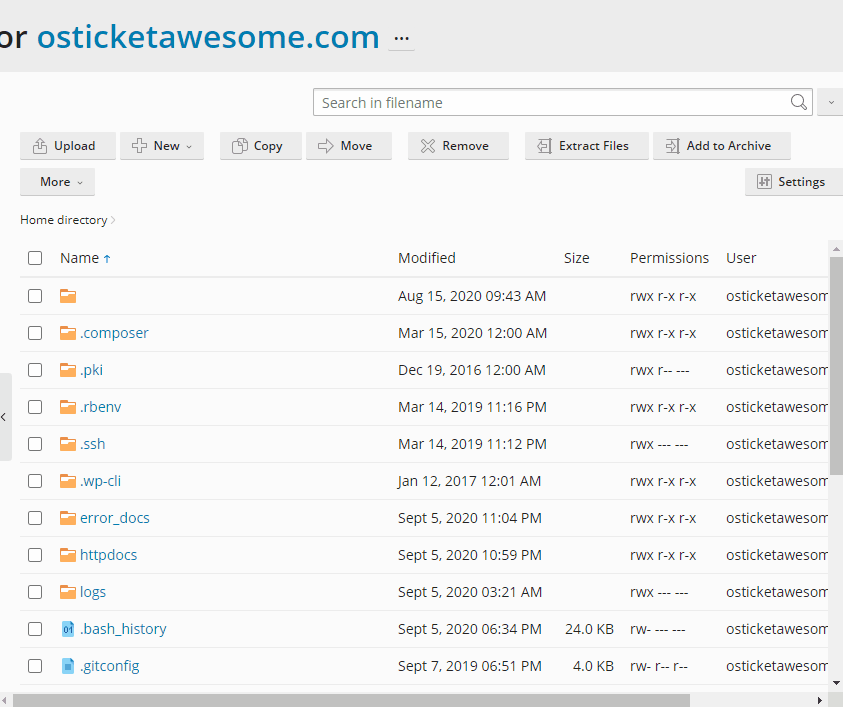Sort by Modified column header

[426, 258]
